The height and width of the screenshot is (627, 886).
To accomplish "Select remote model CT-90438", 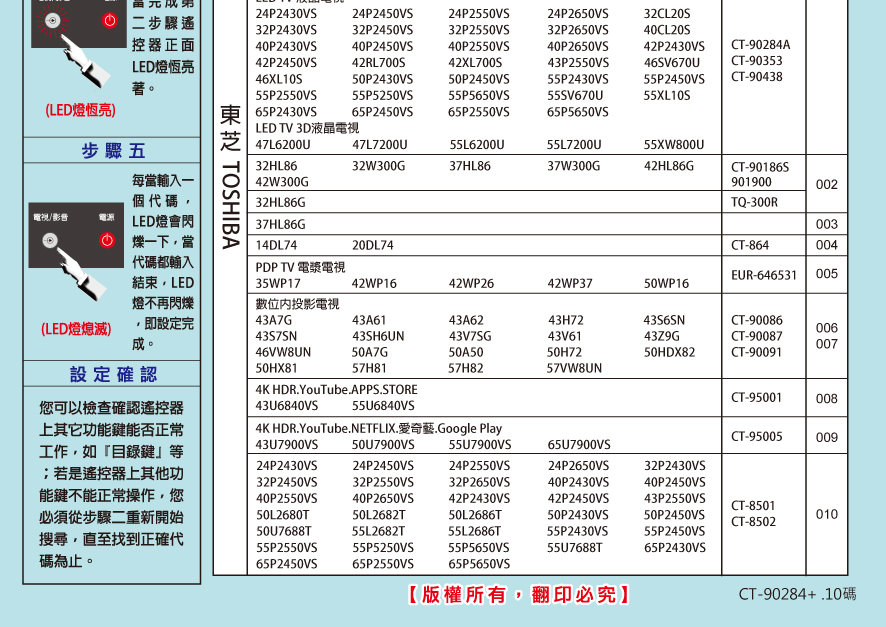I will coord(757,76).
